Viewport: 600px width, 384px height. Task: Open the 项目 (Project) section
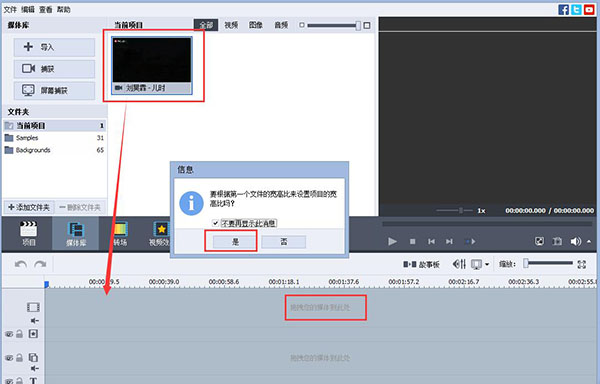[x=29, y=233]
